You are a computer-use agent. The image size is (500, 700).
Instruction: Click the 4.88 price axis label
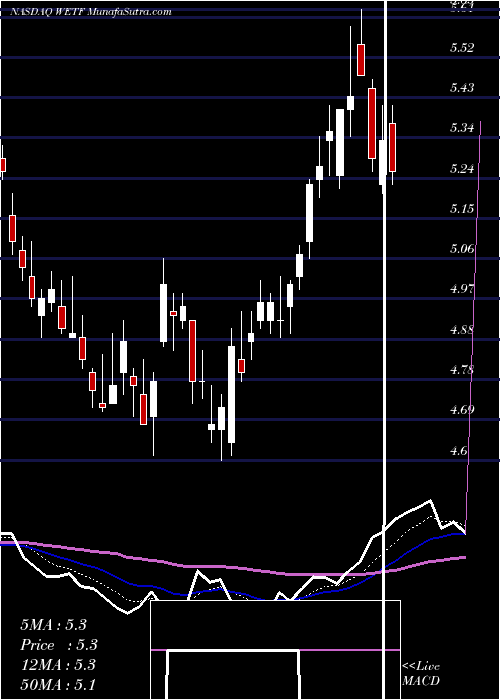pos(462,330)
